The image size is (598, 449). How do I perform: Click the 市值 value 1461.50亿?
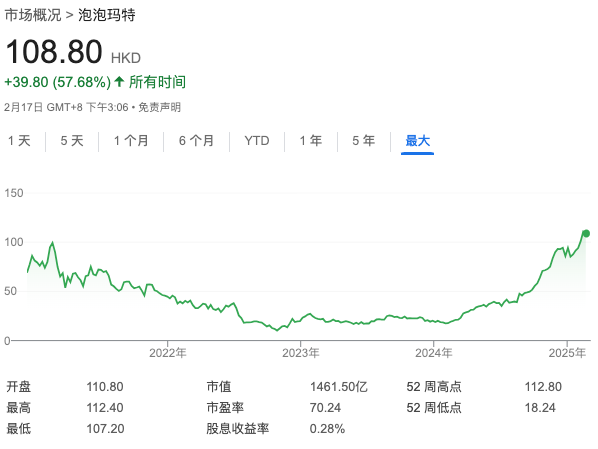point(339,387)
